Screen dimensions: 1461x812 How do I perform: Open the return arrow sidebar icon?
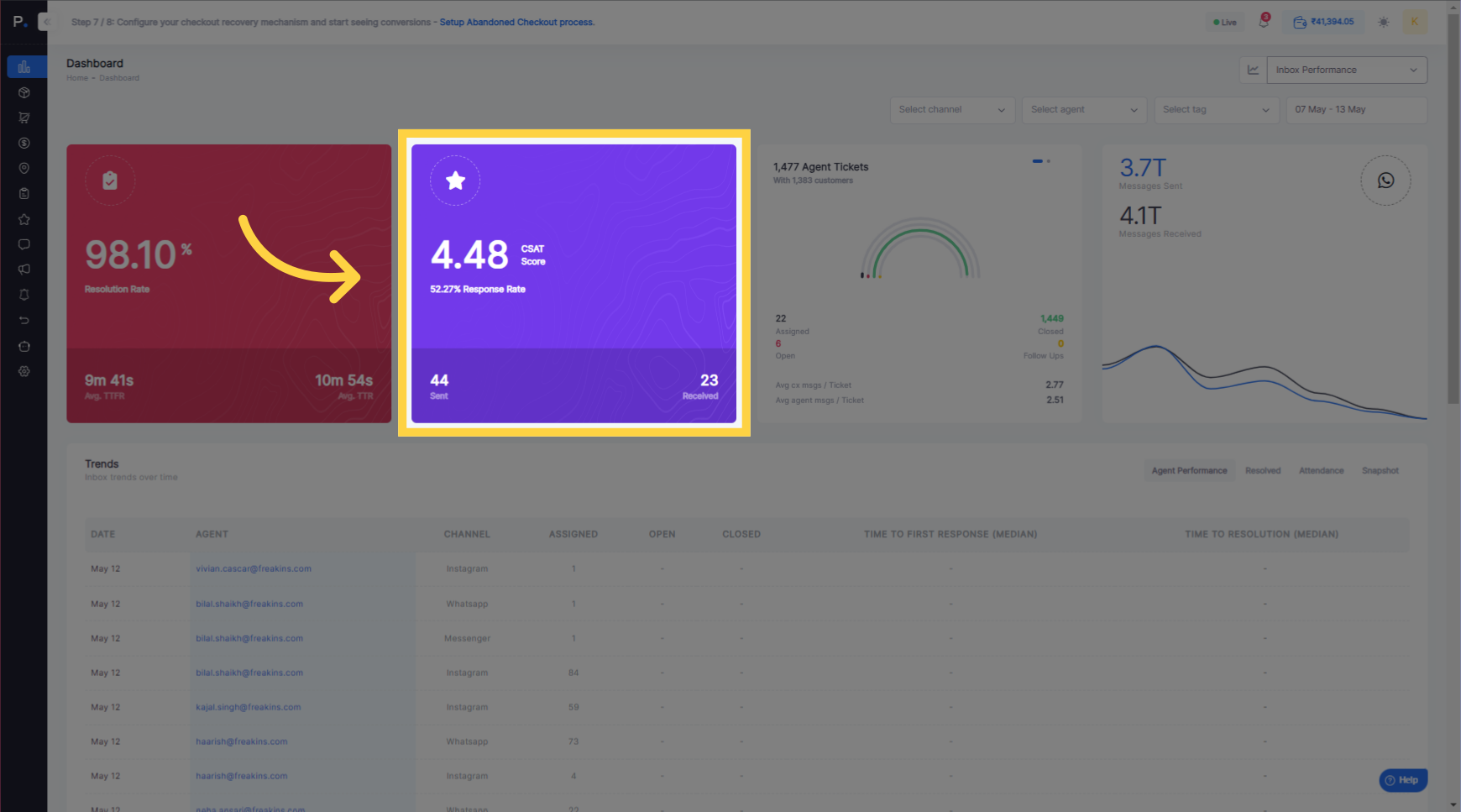pyautogui.click(x=24, y=320)
